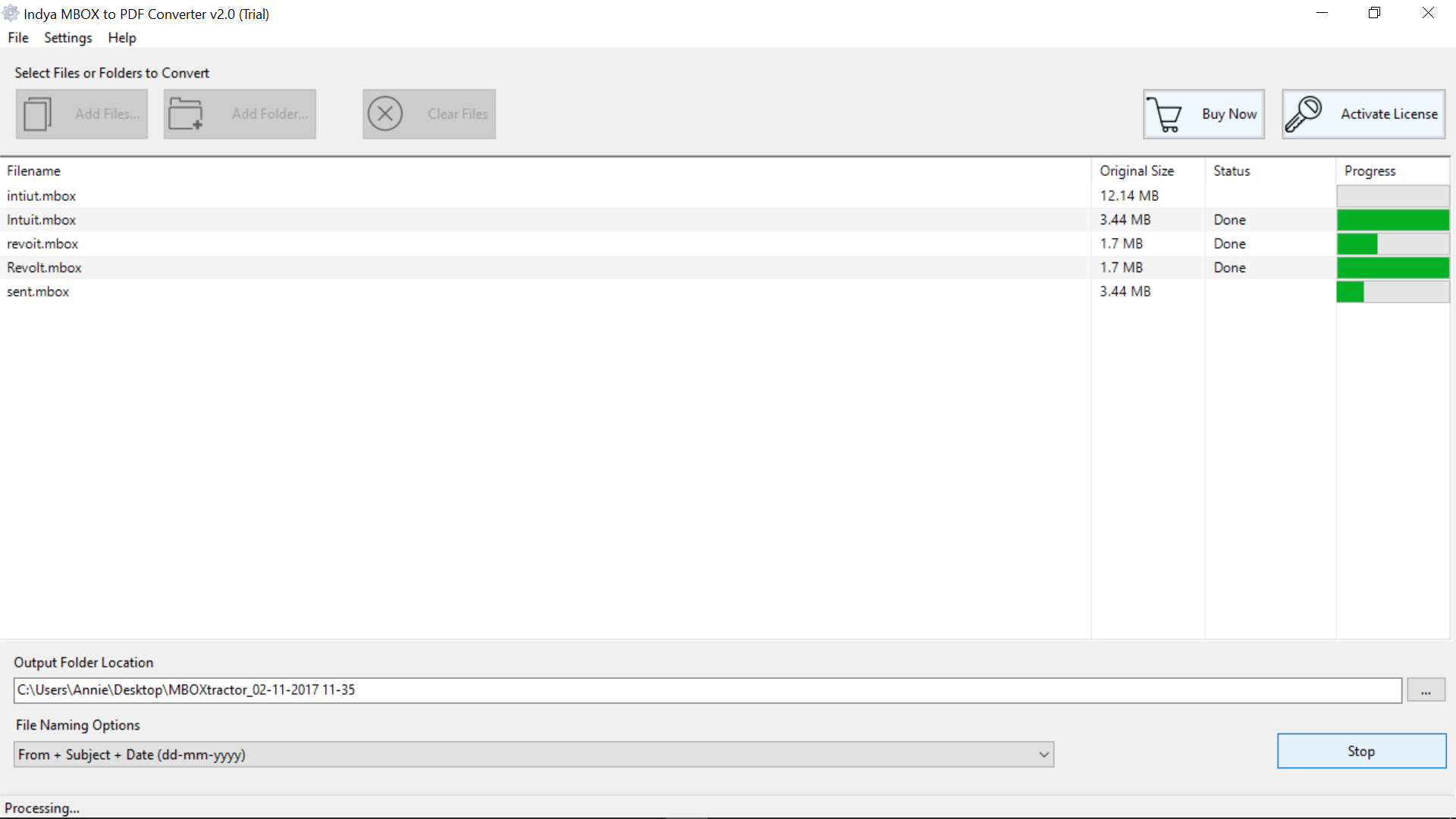
Task: Click the Add Folder icon
Action: [239, 113]
